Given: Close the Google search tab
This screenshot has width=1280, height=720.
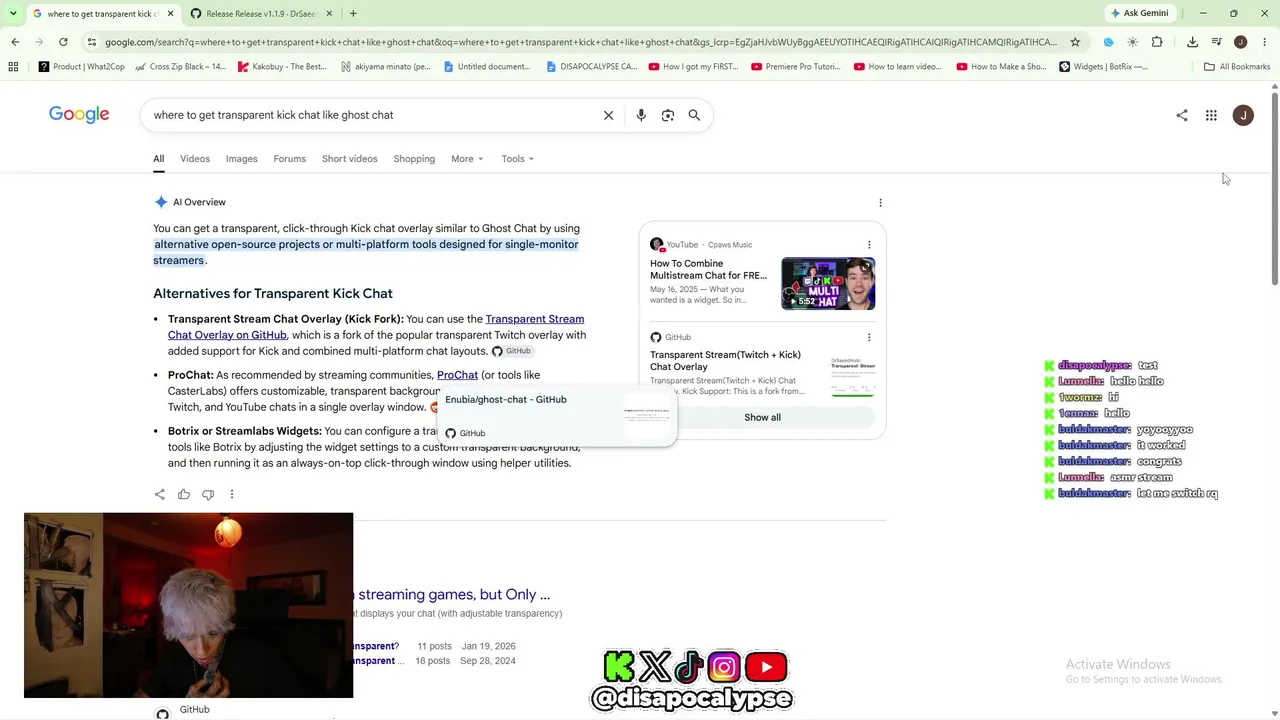Looking at the screenshot, I should click(x=171, y=13).
